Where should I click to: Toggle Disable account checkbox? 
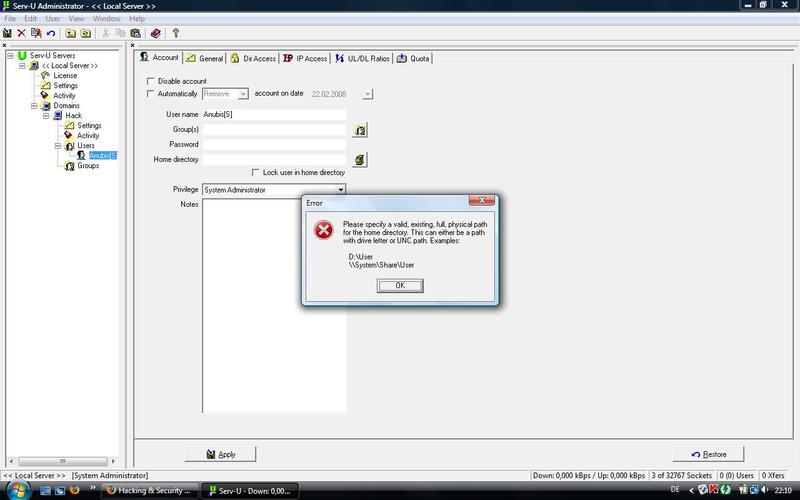point(151,81)
